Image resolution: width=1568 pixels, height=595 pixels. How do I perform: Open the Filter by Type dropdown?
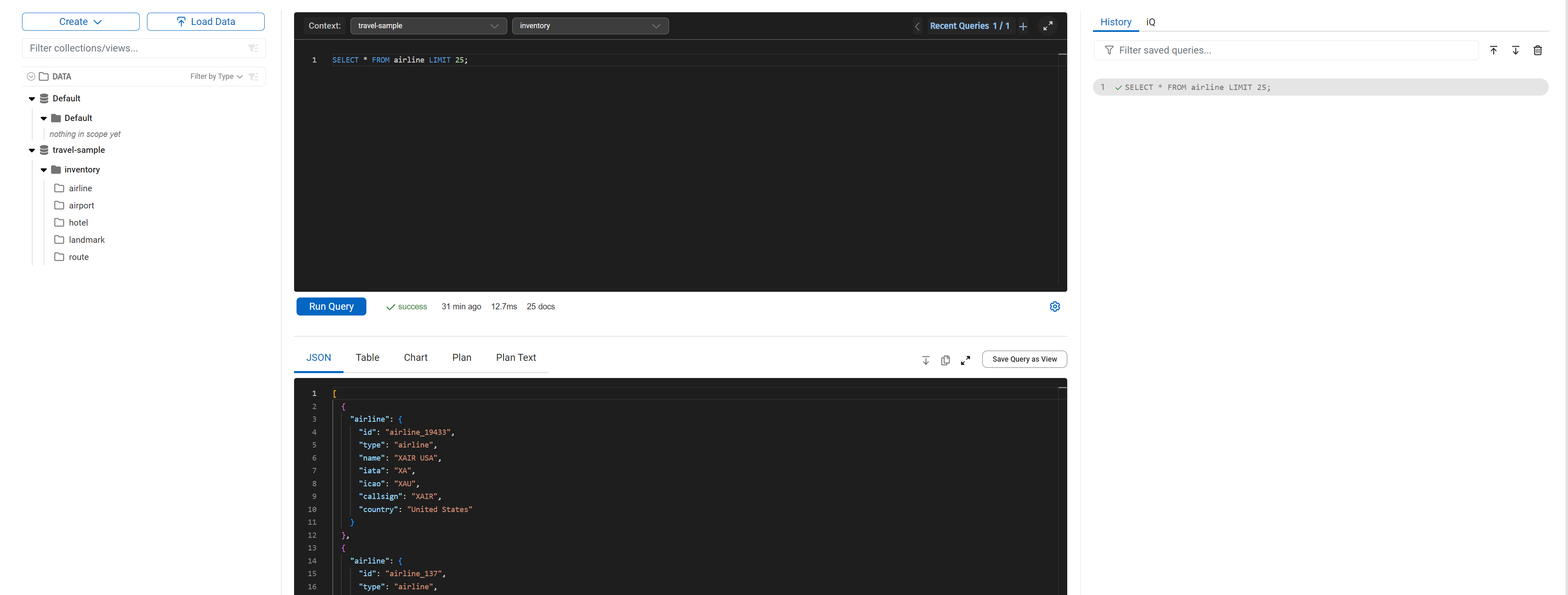(216, 76)
